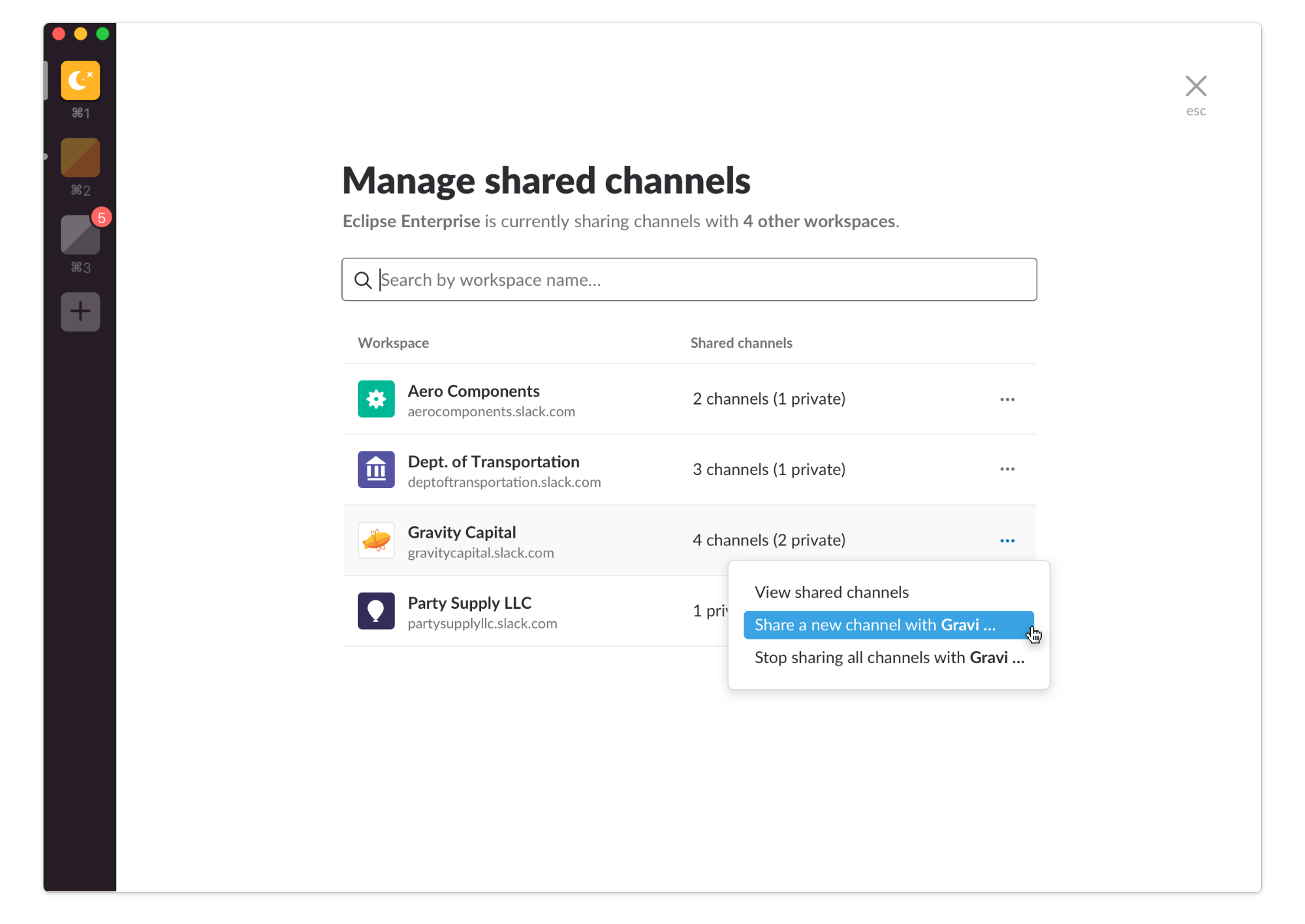The height and width of the screenshot is (924, 1305).
Task: Click the red 5 notification badge
Action: (101, 217)
